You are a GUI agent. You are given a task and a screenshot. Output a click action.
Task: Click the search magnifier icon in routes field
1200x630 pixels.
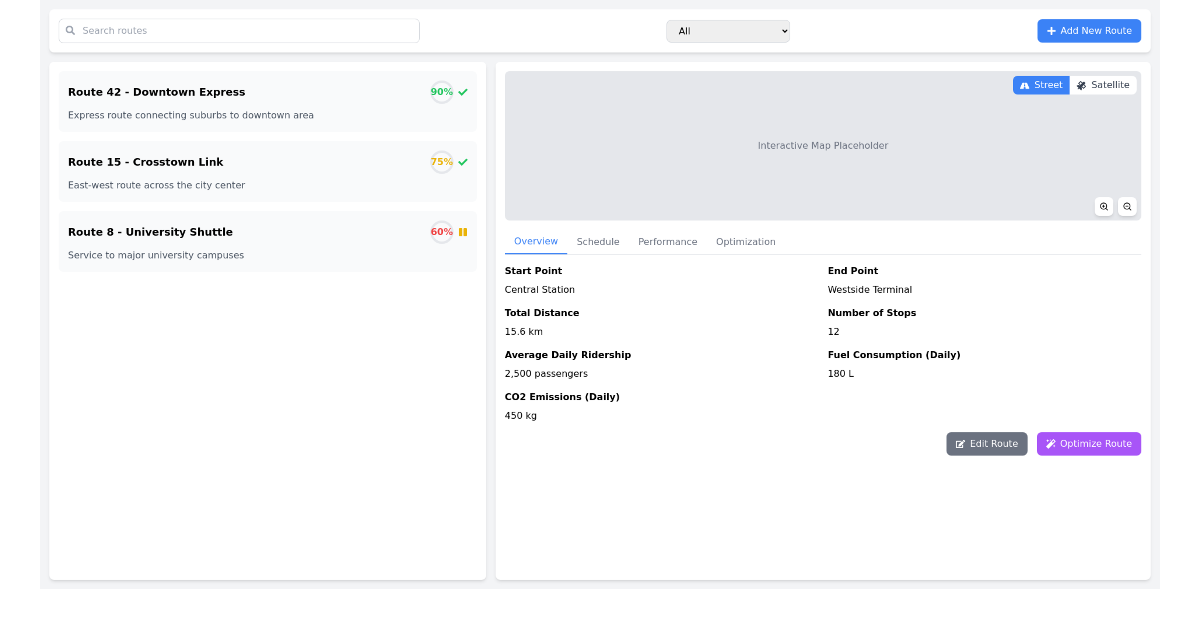[69, 30]
